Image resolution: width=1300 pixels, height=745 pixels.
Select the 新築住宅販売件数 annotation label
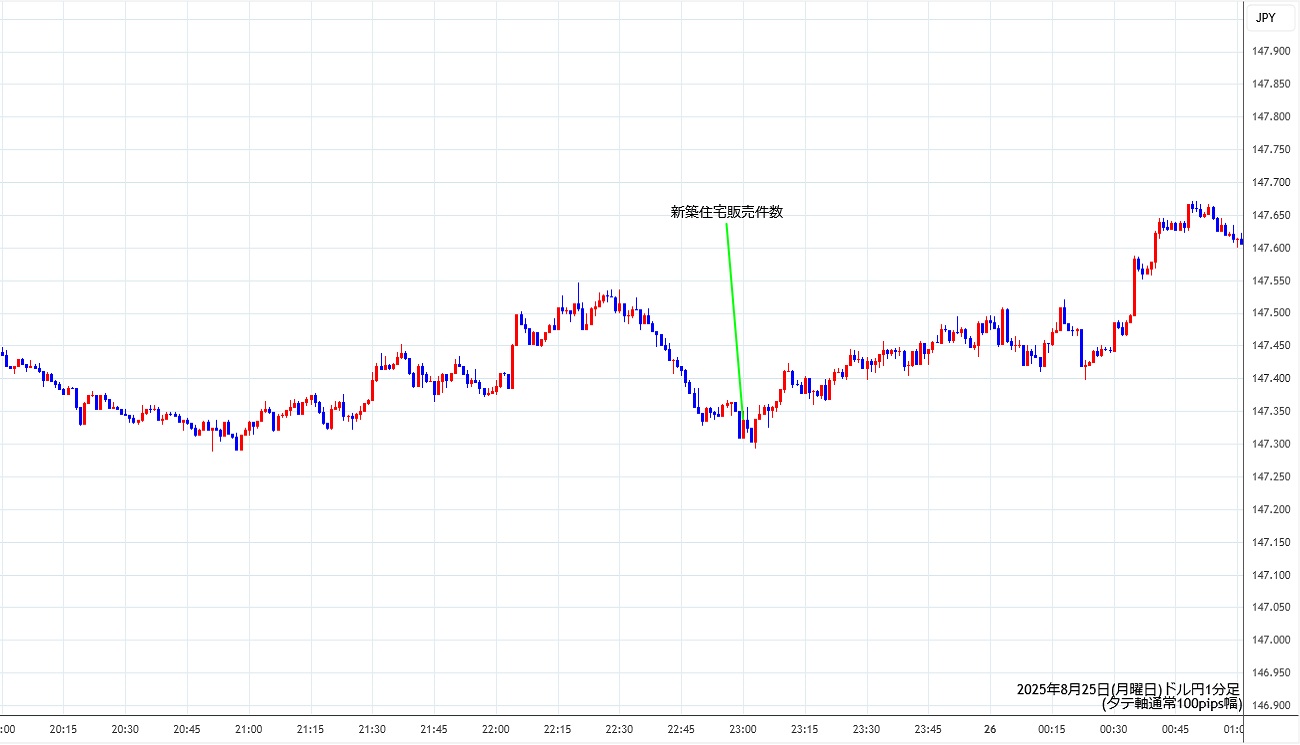[726, 212]
